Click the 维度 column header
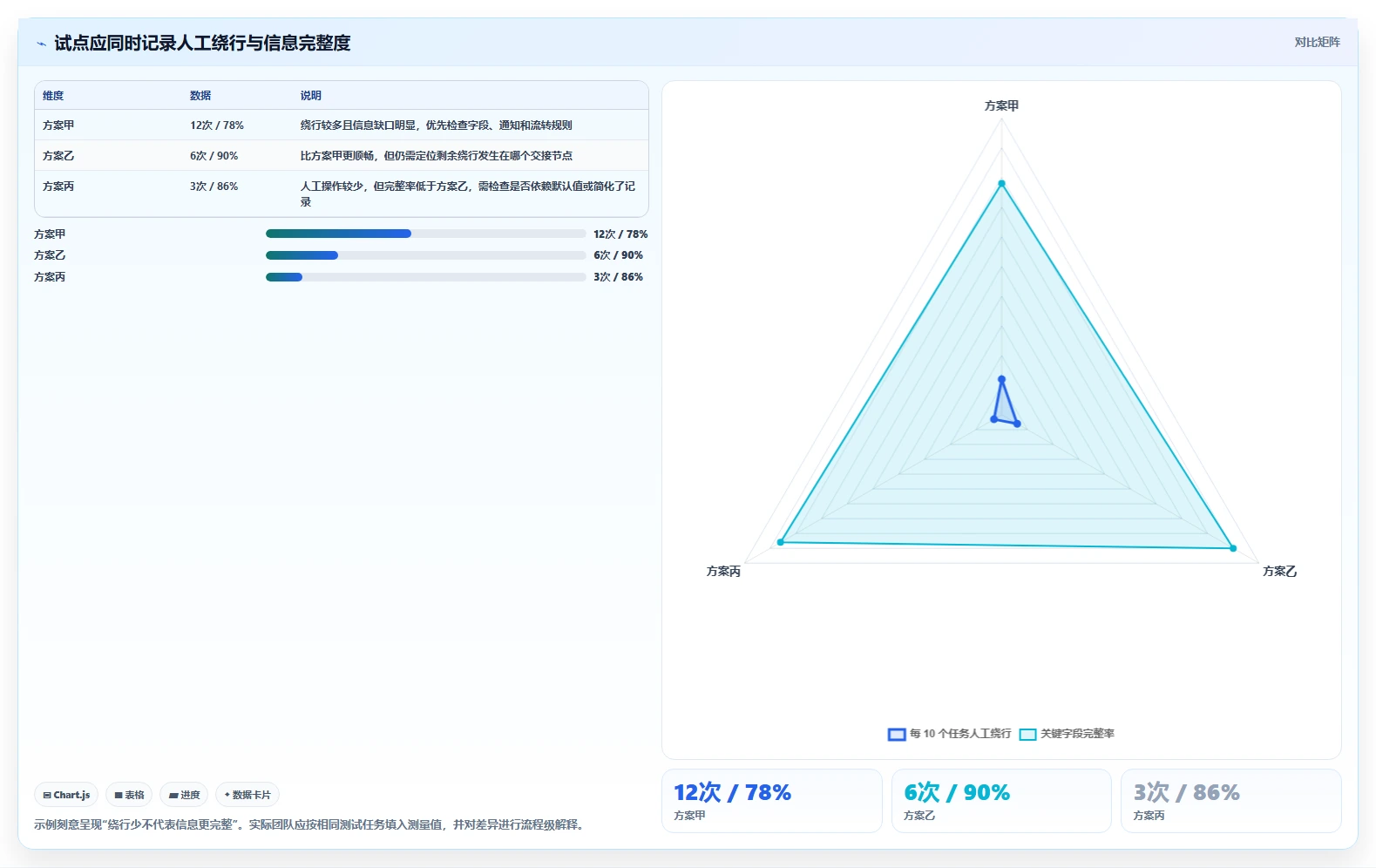1376x868 pixels. point(53,96)
